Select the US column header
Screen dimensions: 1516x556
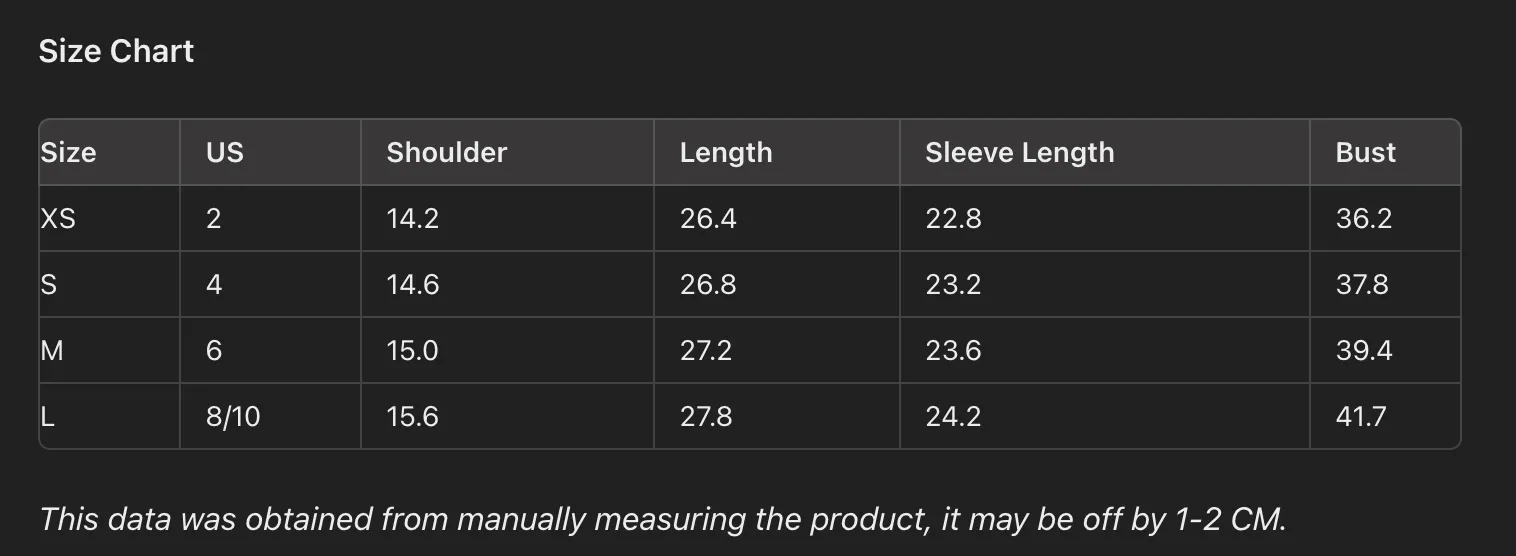coord(225,153)
